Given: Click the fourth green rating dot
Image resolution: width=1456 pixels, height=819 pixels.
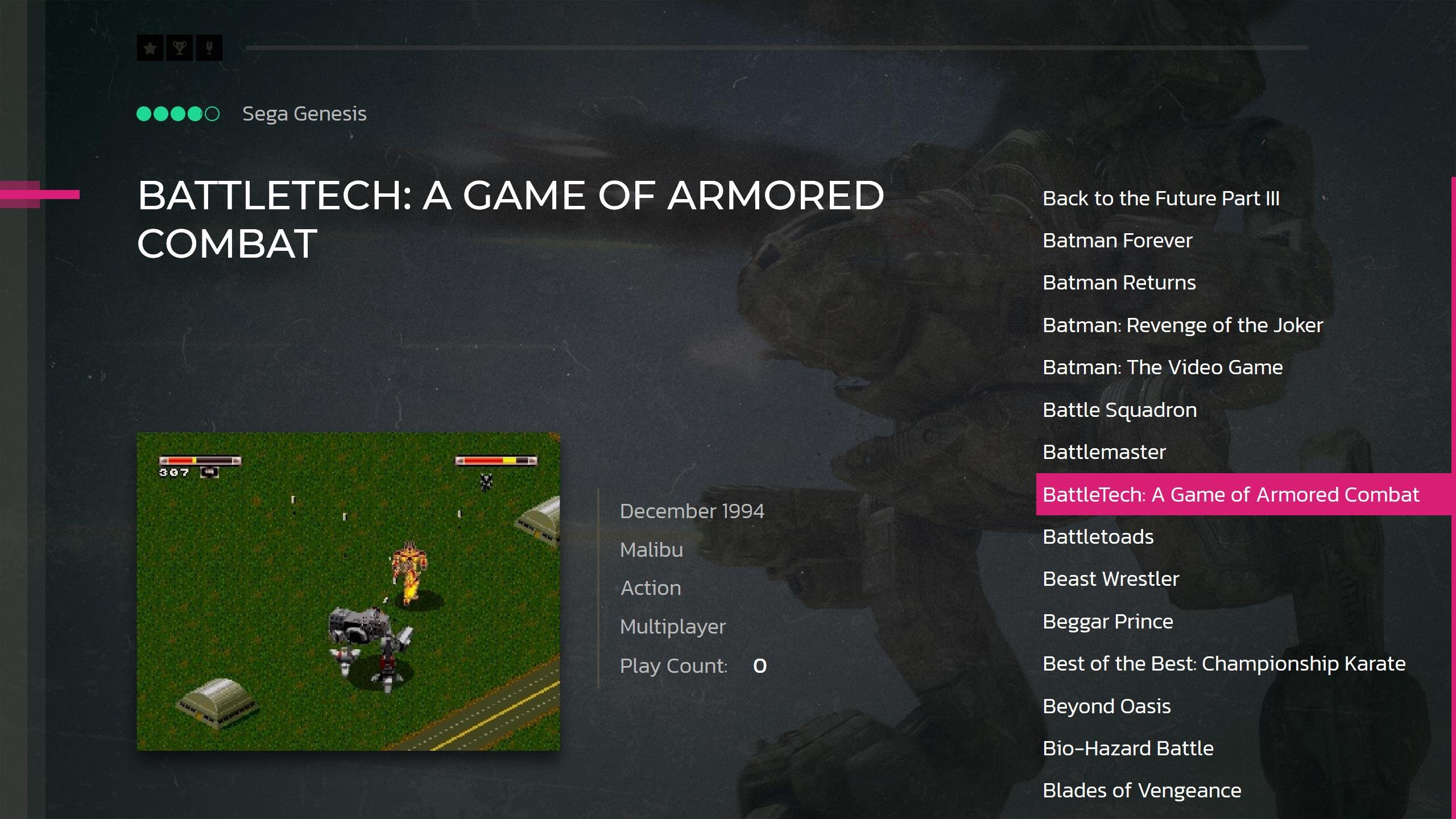Looking at the screenshot, I should [195, 114].
